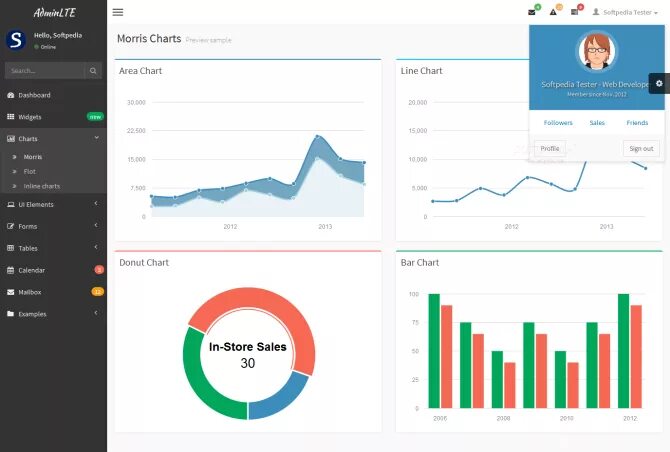Click the user silhouette icon beside Softpedia Tester
Screen dimensions: 670x452
click(596, 12)
